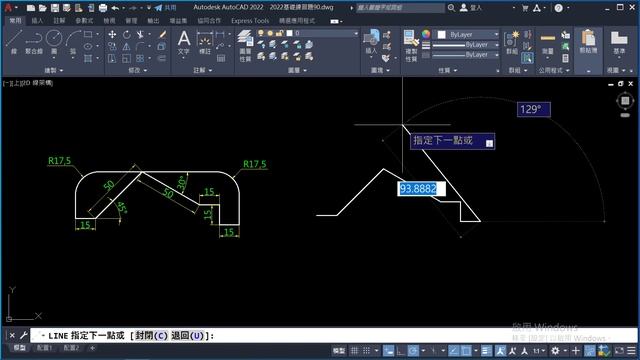
Task: Select the Arc (弧) draw tool
Action: click(x=73, y=41)
